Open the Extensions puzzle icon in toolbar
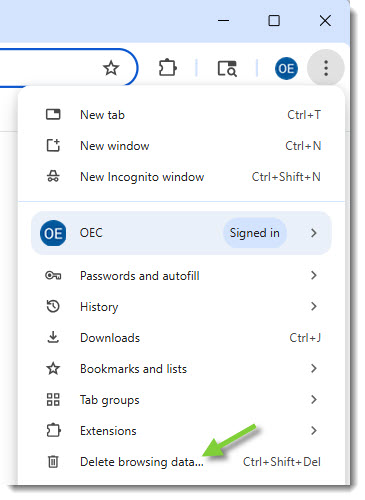This screenshot has width=365, height=500. [168, 68]
